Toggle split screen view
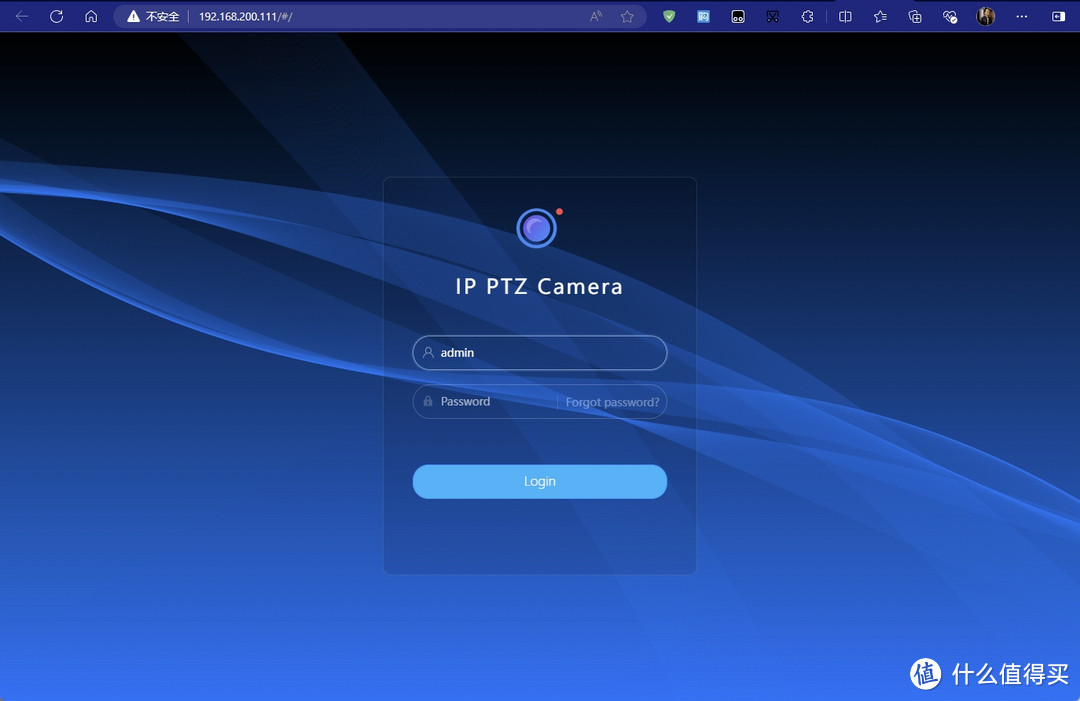The width and height of the screenshot is (1080, 701). (845, 16)
